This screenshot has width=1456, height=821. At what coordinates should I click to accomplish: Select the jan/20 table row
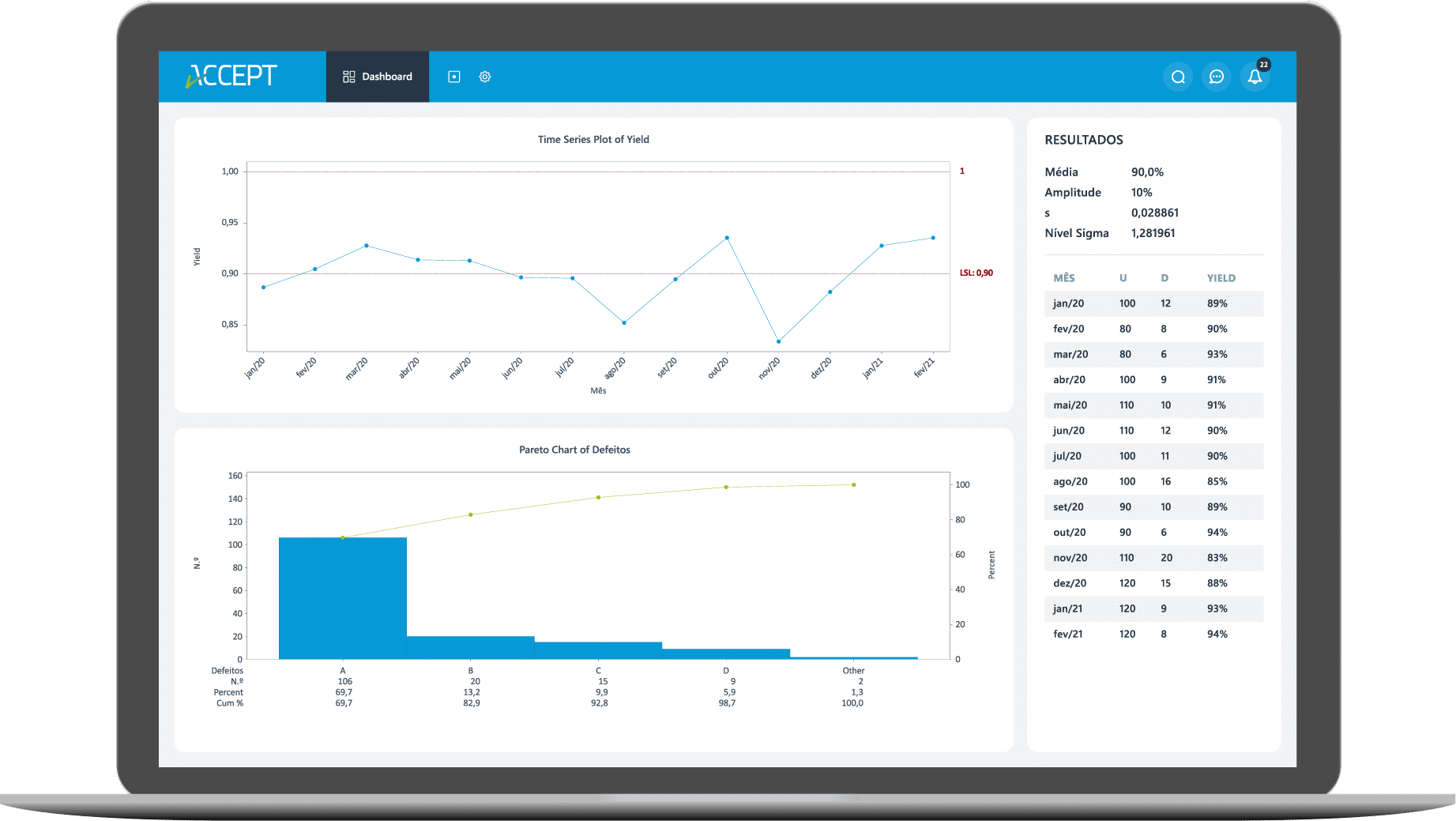(1153, 303)
